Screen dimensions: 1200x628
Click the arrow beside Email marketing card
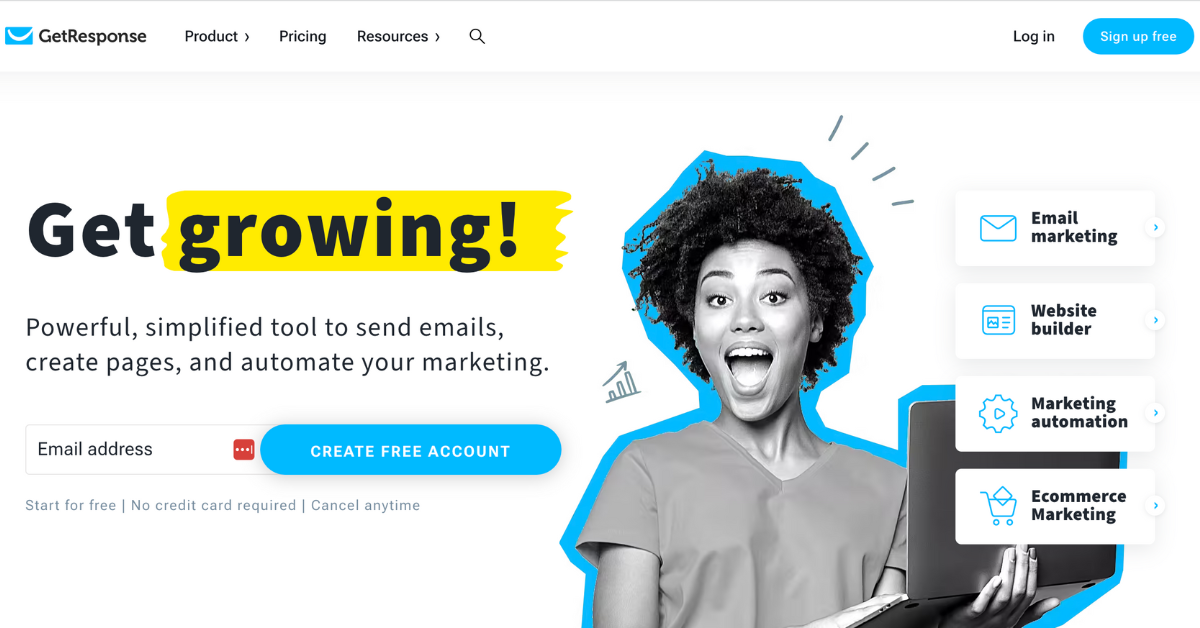[x=1156, y=228]
